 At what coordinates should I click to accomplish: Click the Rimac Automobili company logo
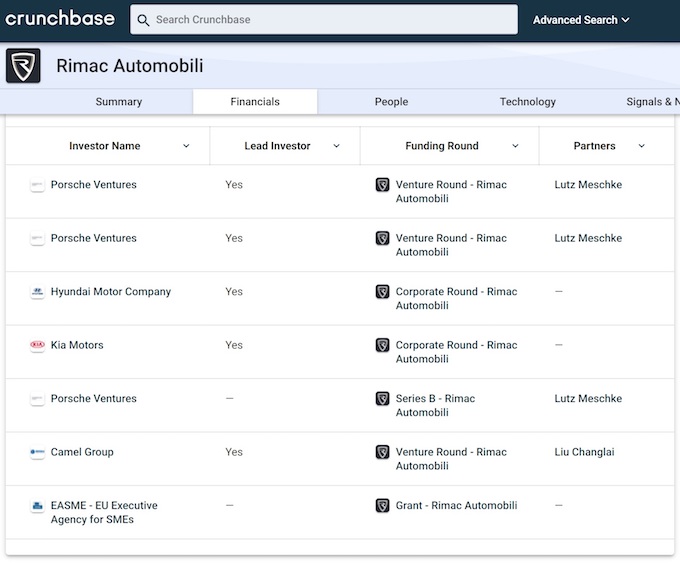pyautogui.click(x=23, y=66)
